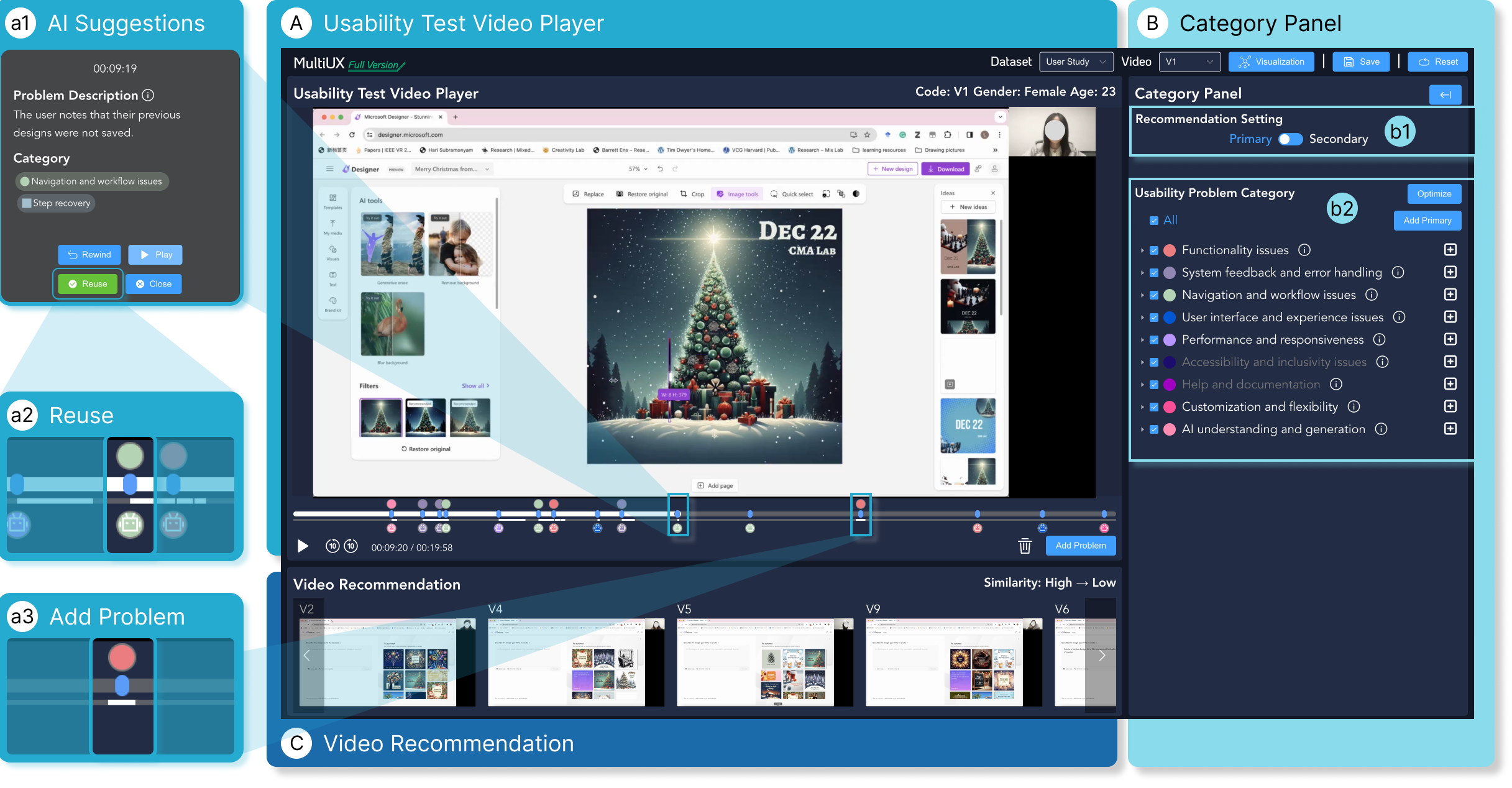Open the Dataset dropdown showing User Study
1512x788 pixels.
[x=1076, y=62]
